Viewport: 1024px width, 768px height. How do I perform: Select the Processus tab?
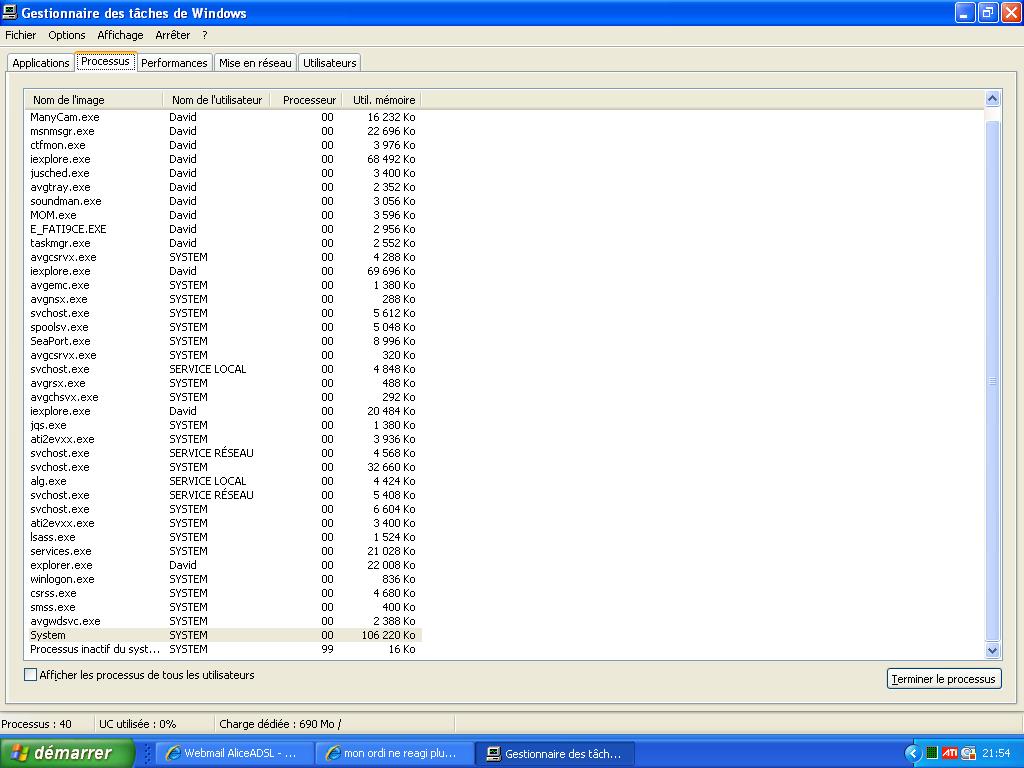point(105,61)
